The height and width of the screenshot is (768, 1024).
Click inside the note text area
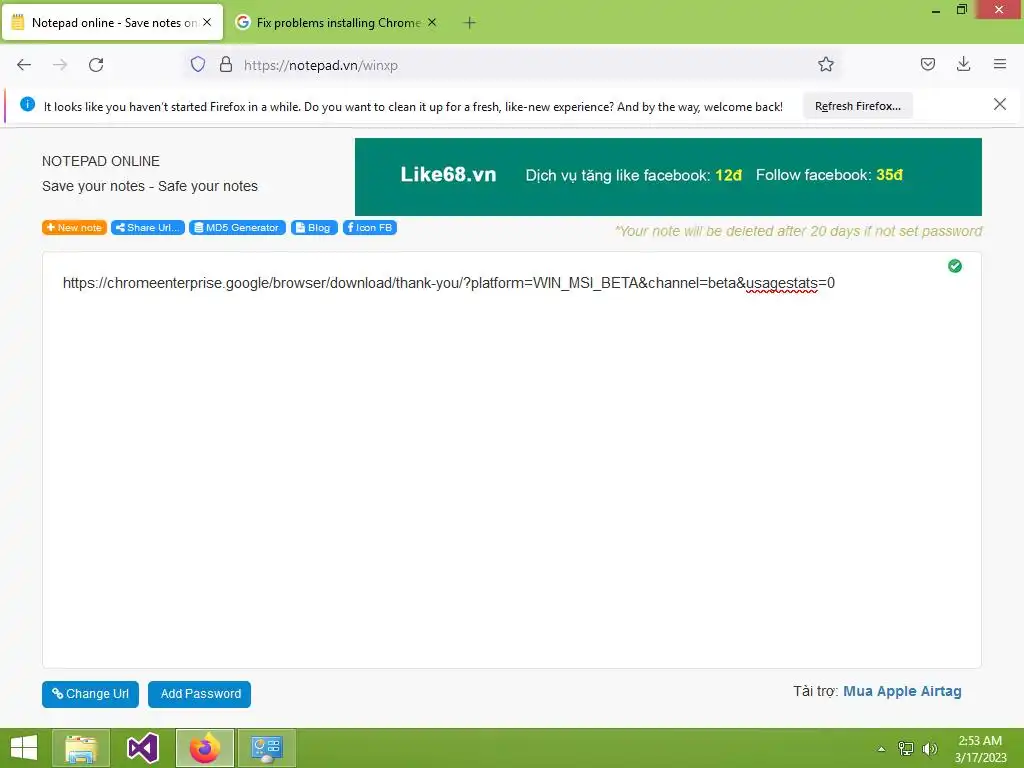click(x=511, y=460)
